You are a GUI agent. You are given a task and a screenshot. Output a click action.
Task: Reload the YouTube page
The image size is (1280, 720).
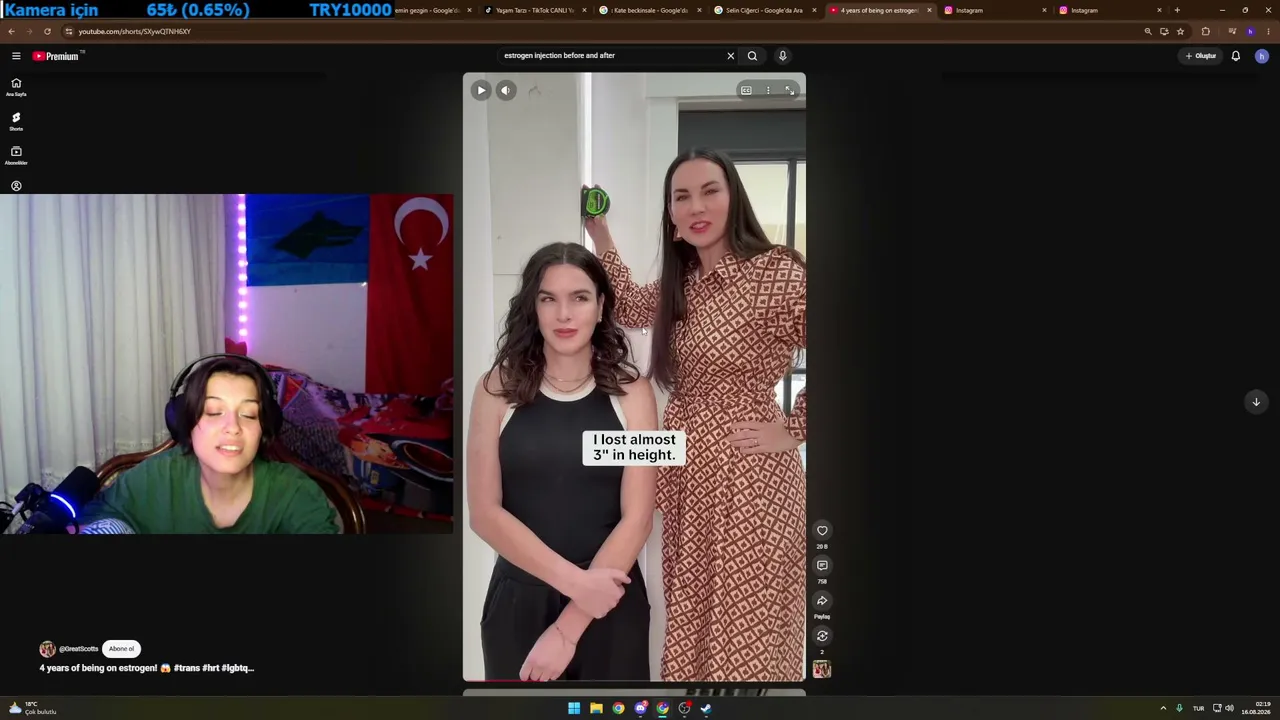(x=47, y=31)
